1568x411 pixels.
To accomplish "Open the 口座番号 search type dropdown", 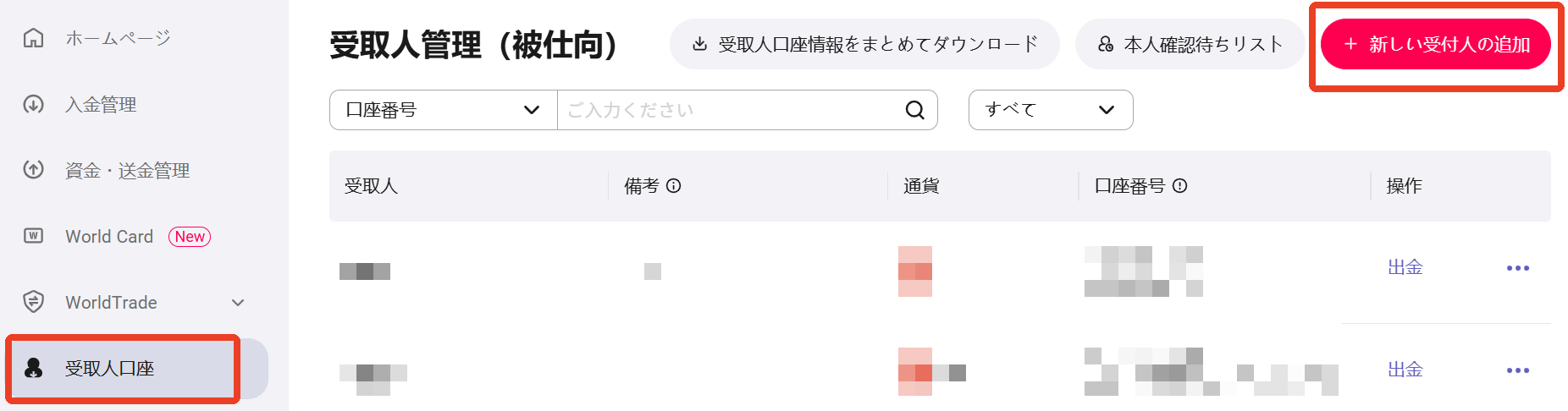I will click(x=443, y=110).
